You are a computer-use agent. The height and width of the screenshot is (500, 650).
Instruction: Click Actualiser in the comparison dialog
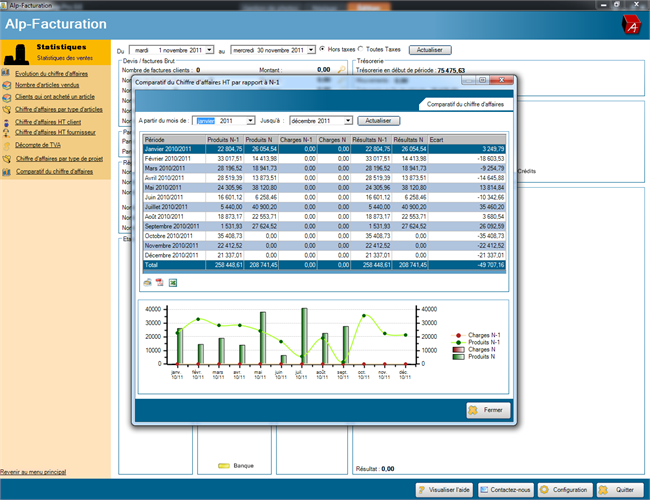380,120
